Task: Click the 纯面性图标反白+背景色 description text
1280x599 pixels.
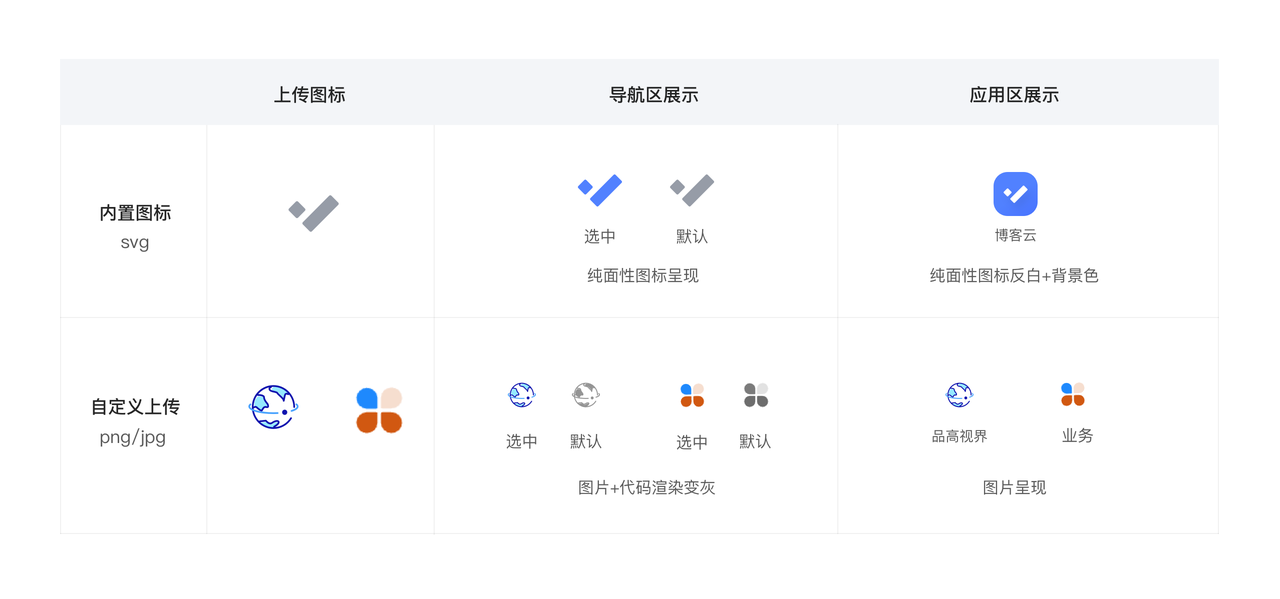Action: 1014,276
